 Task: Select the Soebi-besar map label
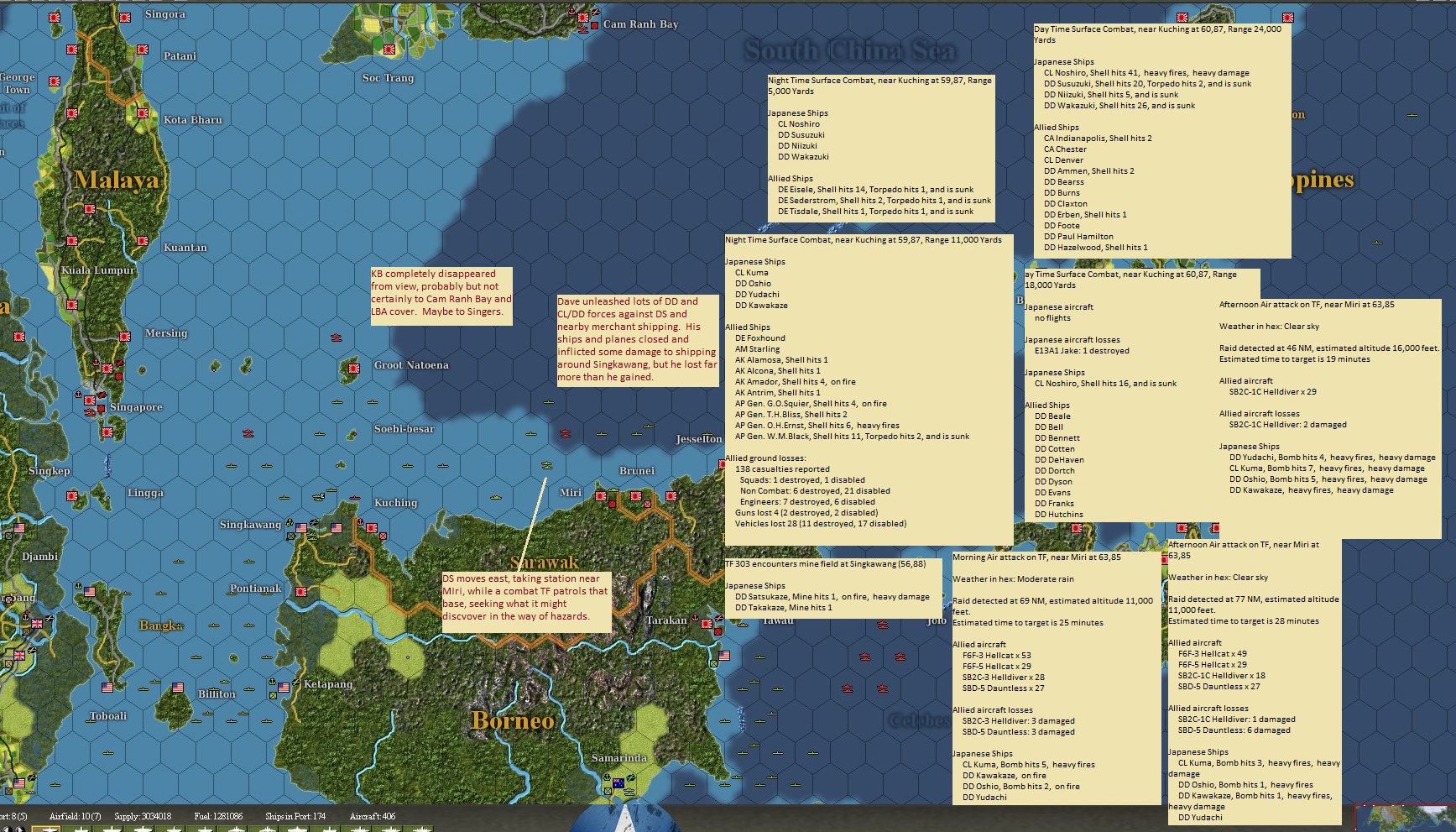404,429
